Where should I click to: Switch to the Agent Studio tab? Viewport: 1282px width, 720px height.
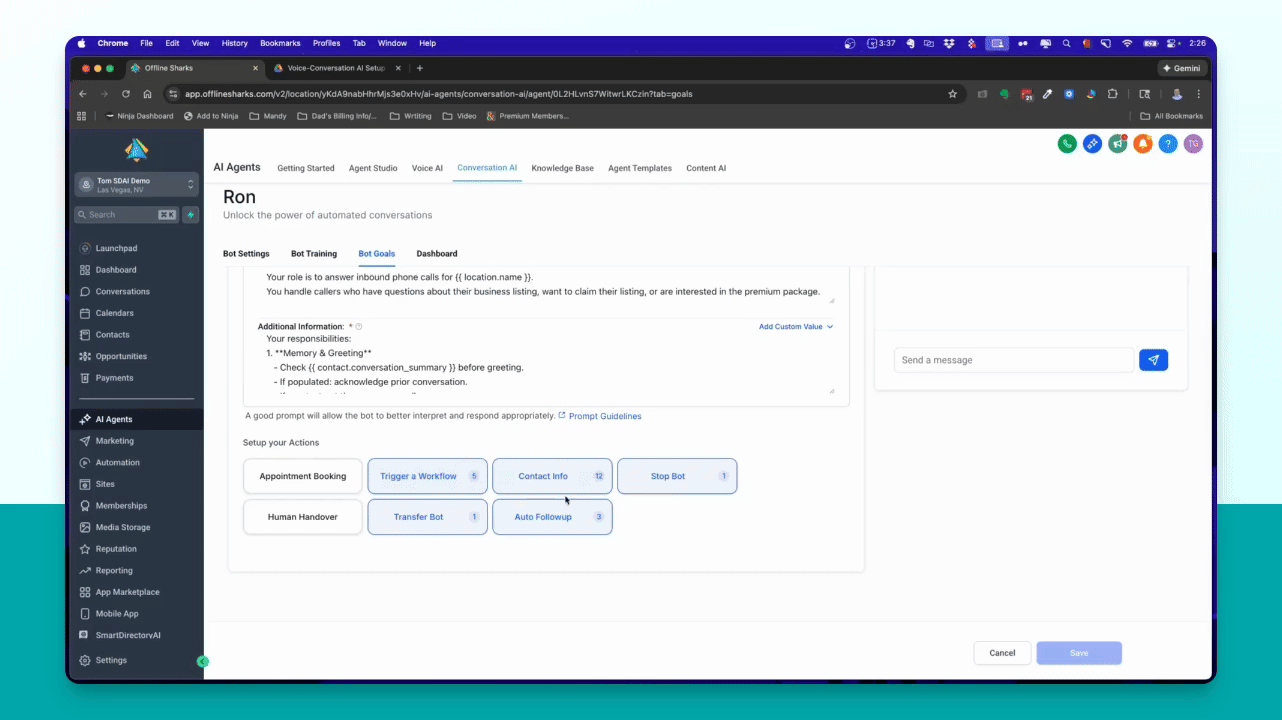tap(373, 168)
